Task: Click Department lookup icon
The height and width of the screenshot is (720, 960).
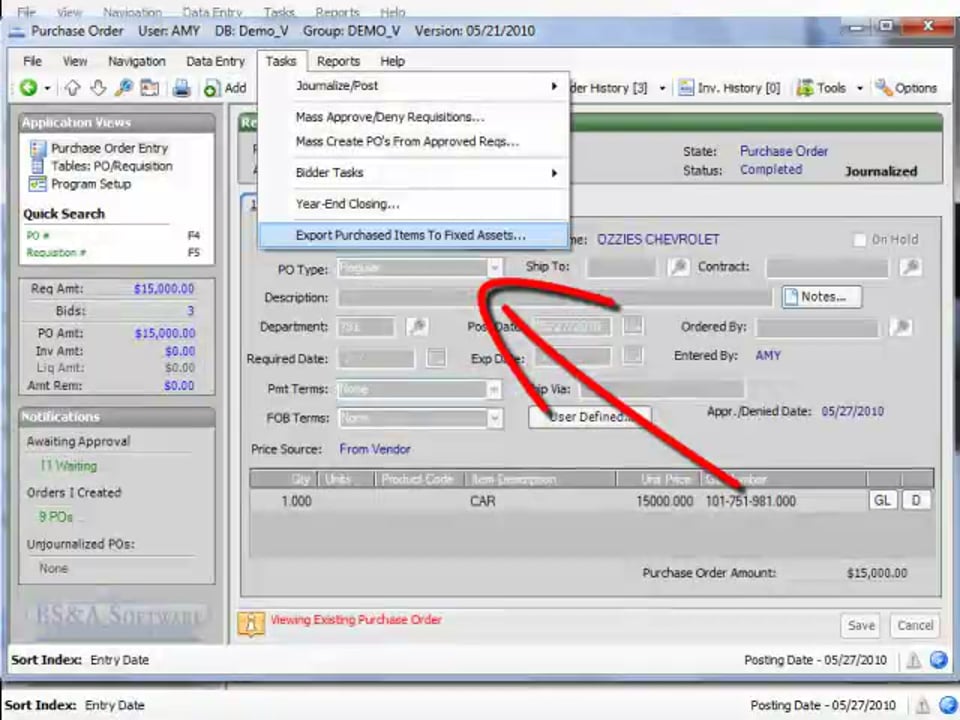Action: (x=418, y=326)
